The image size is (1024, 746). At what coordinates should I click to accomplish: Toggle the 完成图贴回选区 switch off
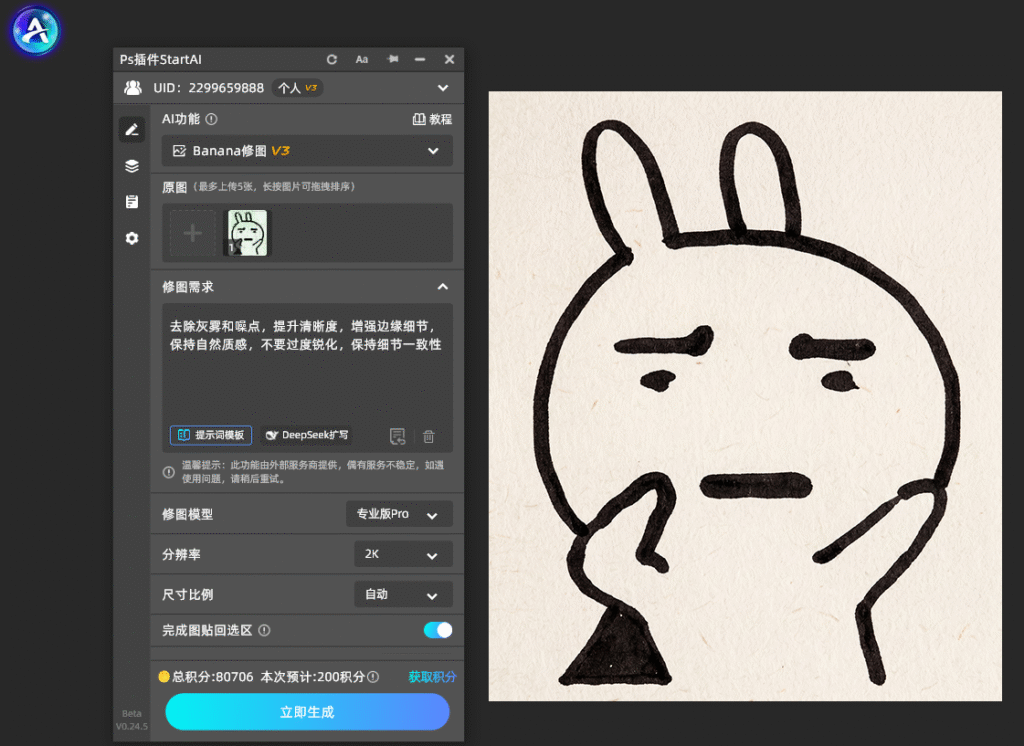[x=438, y=630]
